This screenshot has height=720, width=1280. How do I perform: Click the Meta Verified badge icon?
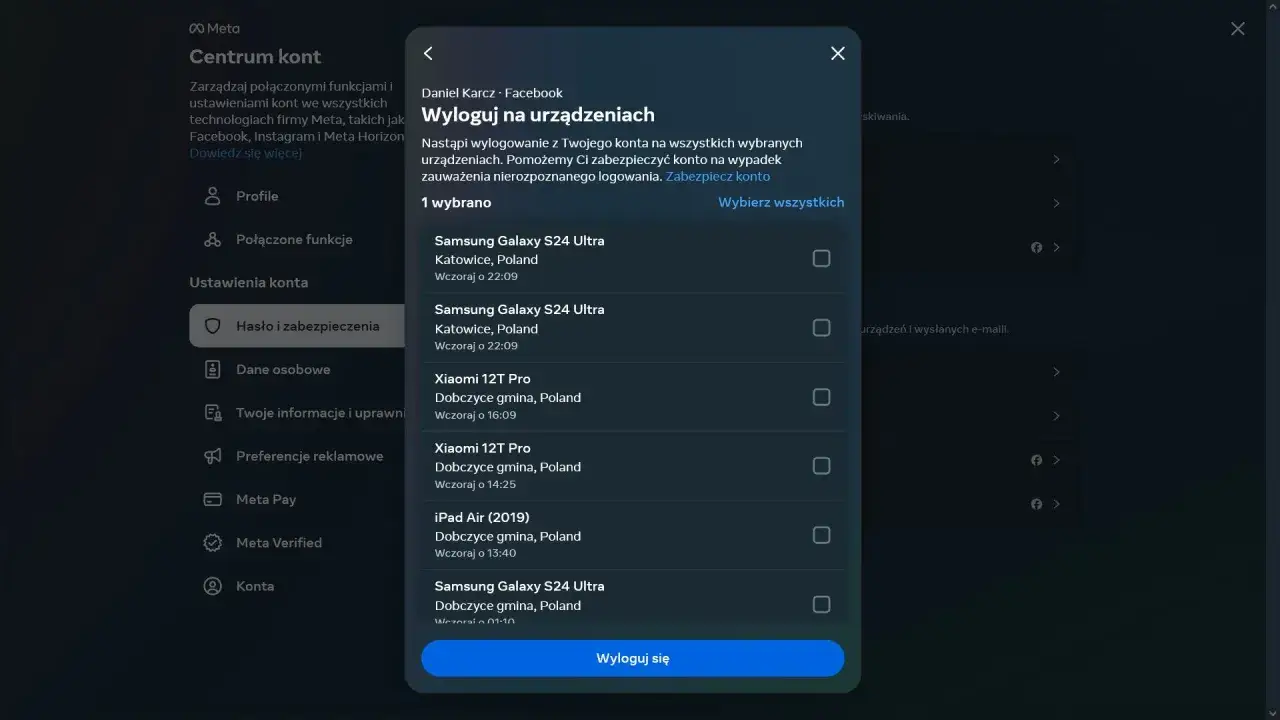tap(213, 542)
